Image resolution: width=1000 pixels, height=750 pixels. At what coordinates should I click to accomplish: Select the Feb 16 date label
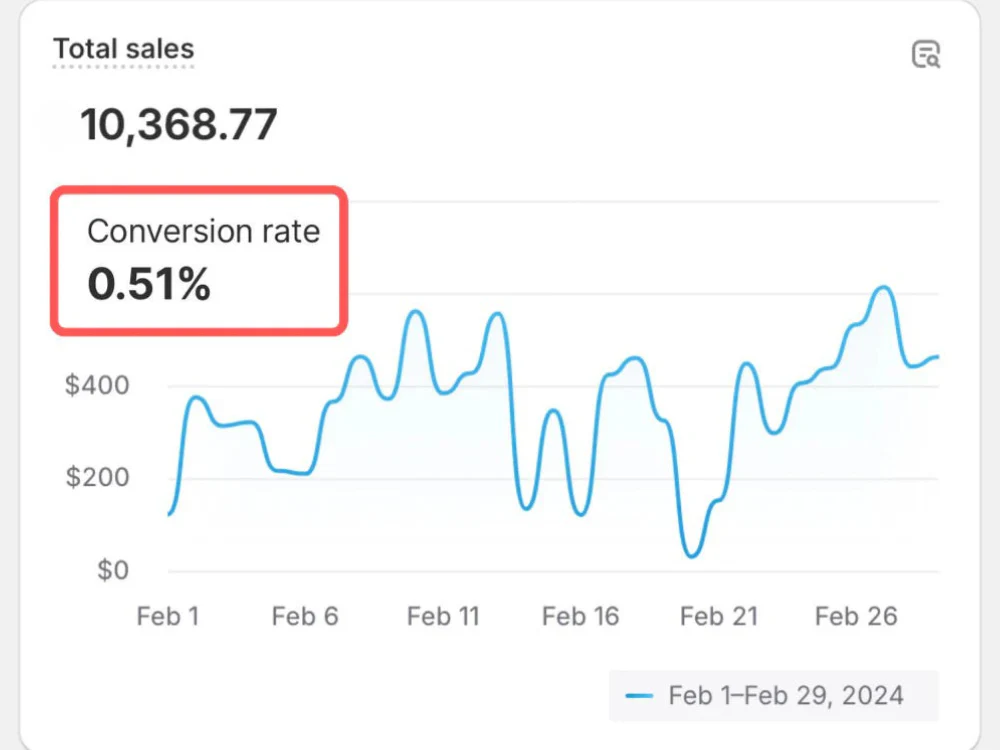[580, 617]
